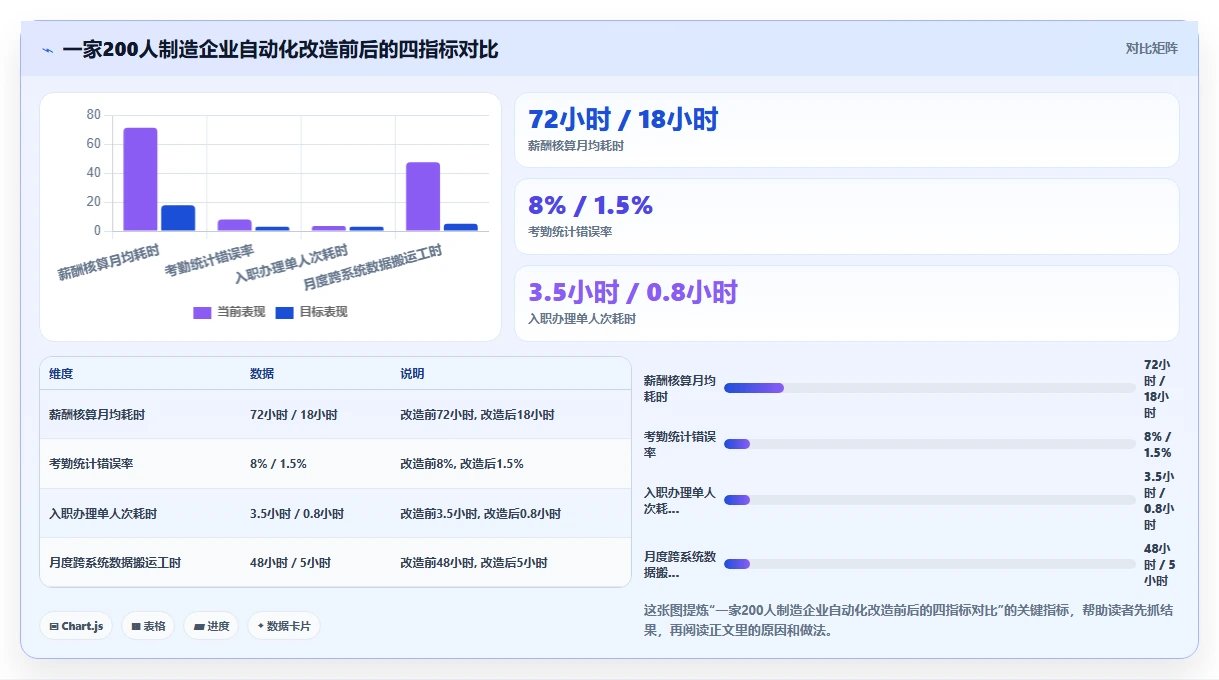Click the Chart.js tag pill

point(76,626)
